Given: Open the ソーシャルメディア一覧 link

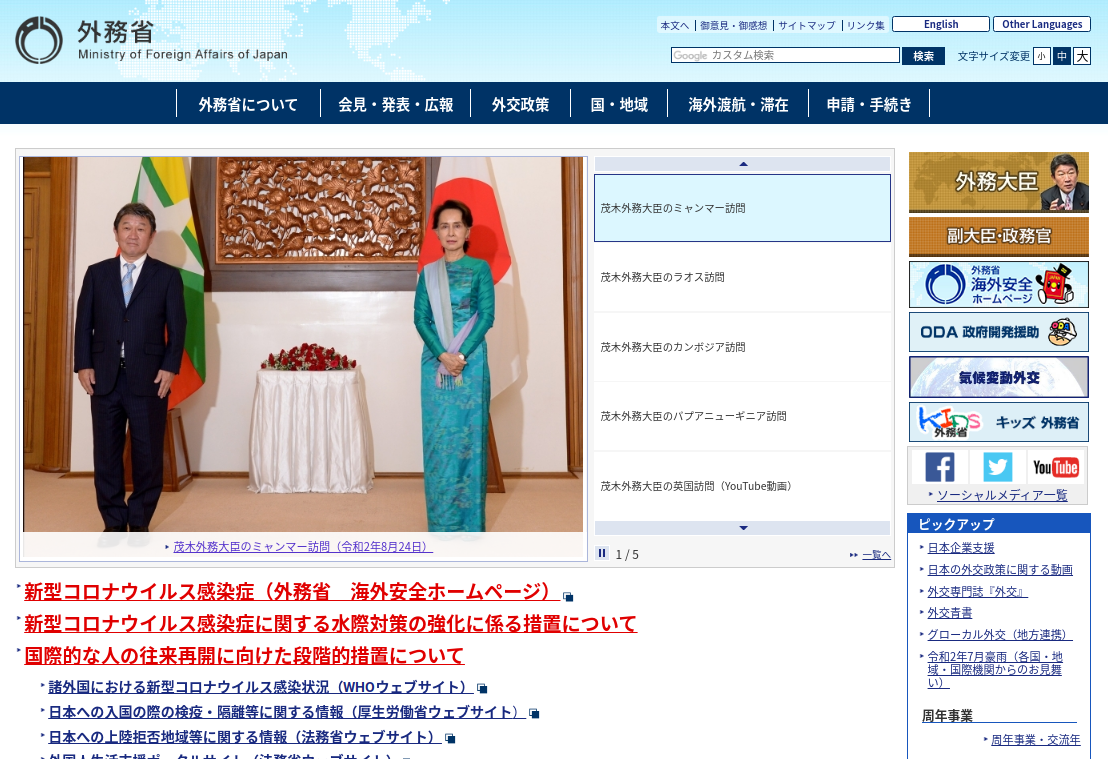Looking at the screenshot, I should tap(1002, 495).
